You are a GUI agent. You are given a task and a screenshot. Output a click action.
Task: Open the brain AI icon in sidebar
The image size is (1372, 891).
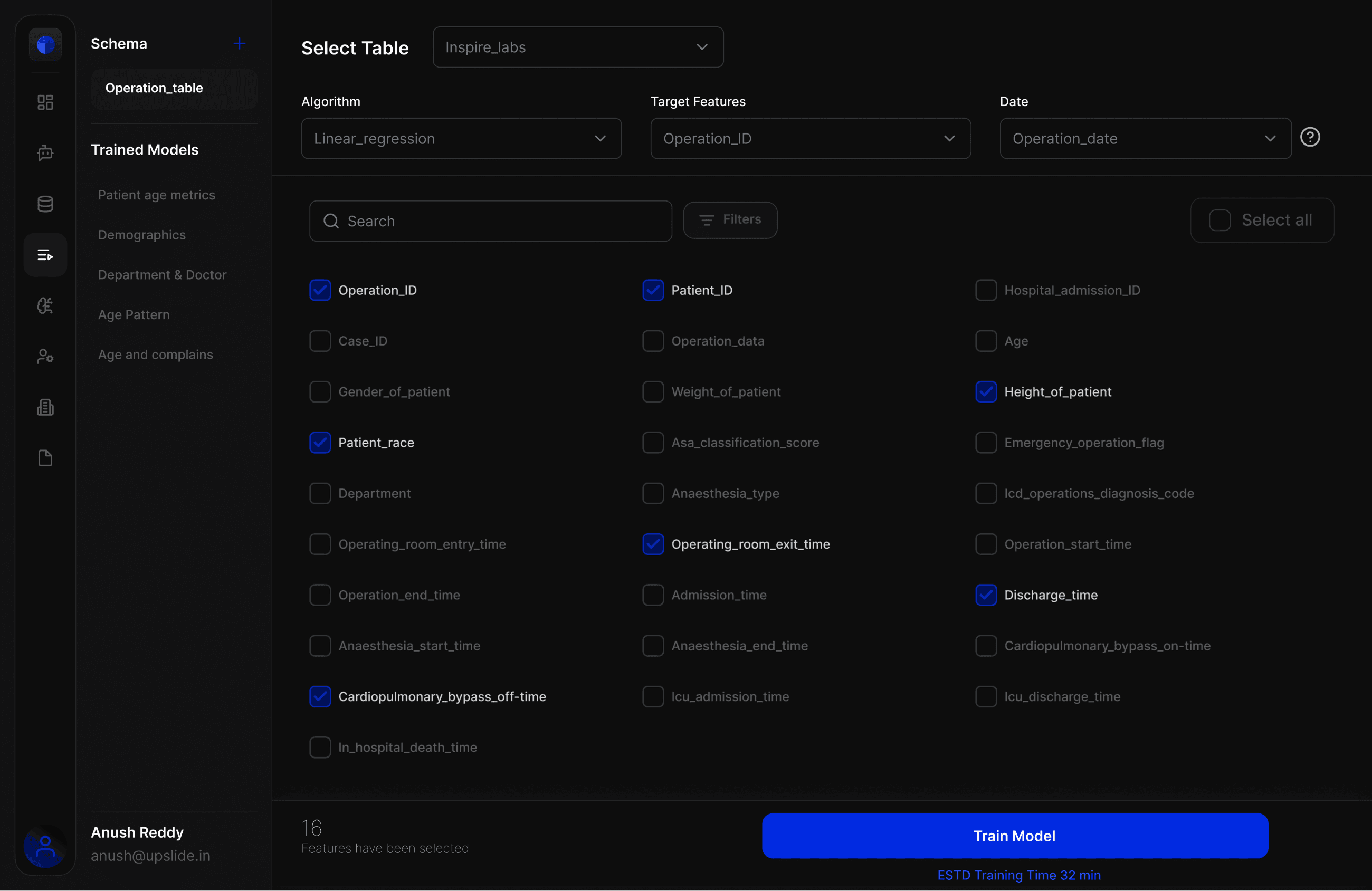pos(45,305)
